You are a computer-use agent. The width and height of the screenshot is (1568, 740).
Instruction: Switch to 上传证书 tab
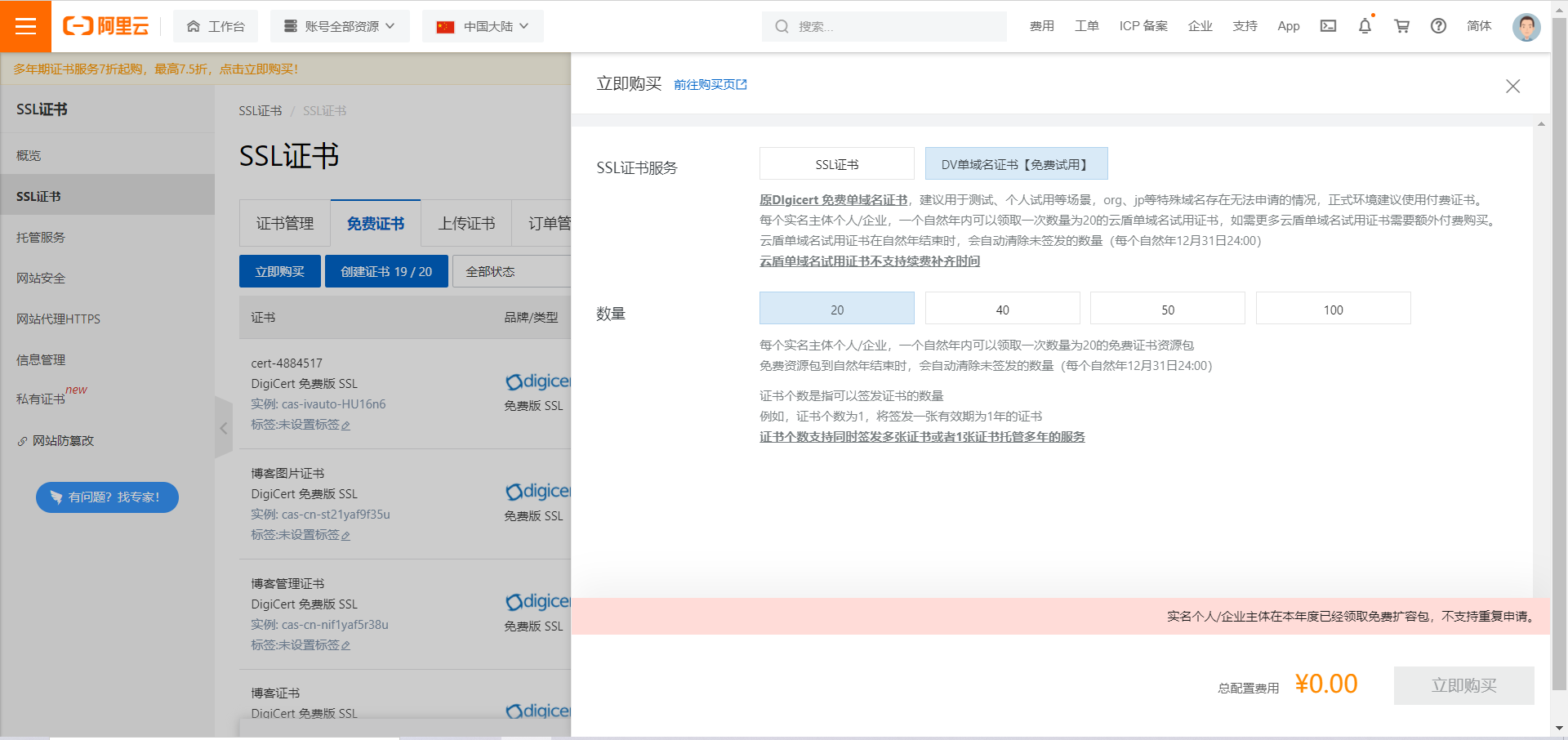point(466,223)
